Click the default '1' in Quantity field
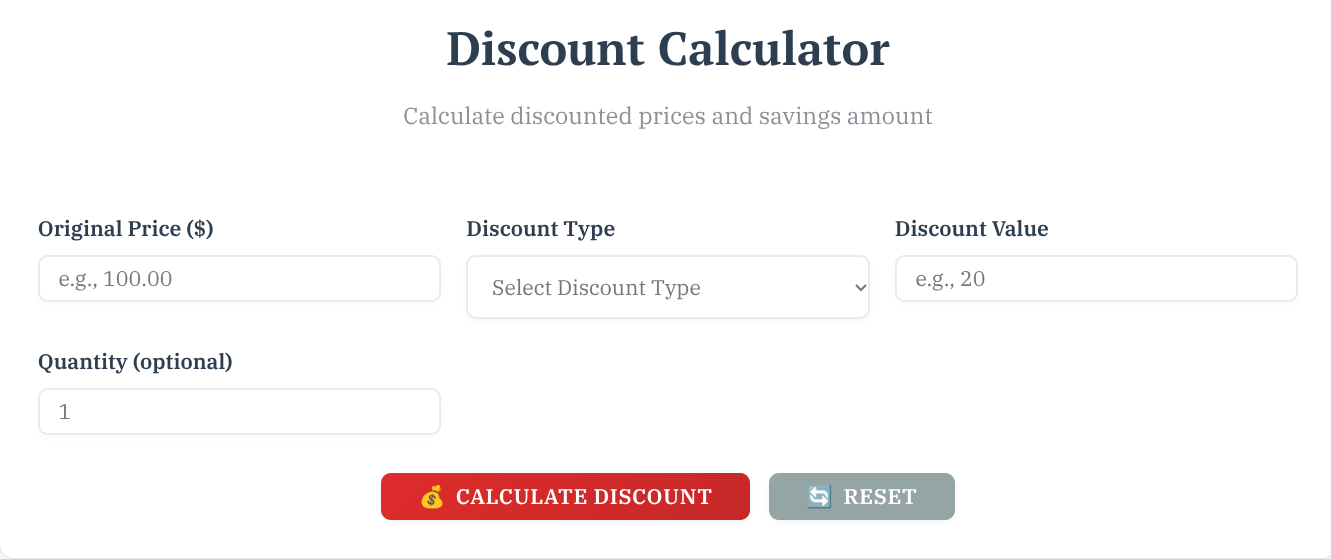The width and height of the screenshot is (1331, 559). pos(64,412)
